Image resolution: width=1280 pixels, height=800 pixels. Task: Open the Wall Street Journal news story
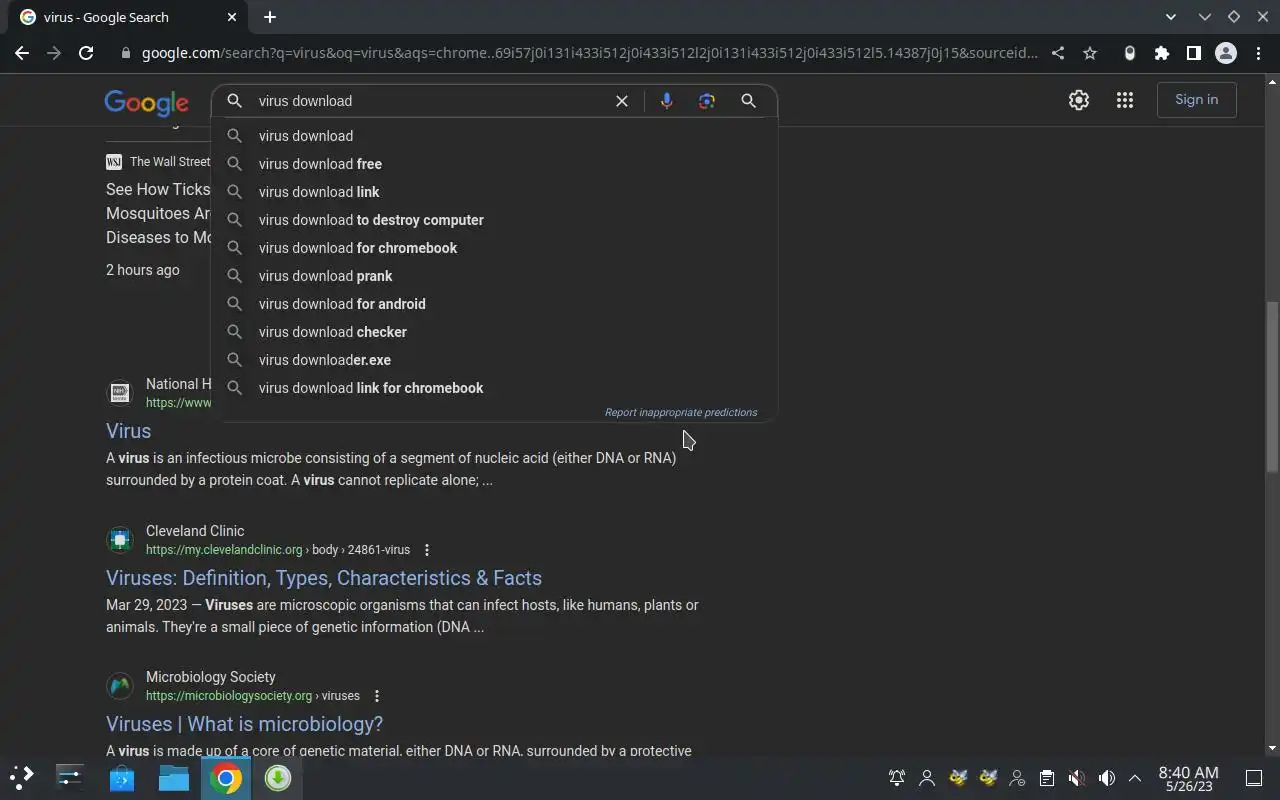pyautogui.click(x=158, y=213)
